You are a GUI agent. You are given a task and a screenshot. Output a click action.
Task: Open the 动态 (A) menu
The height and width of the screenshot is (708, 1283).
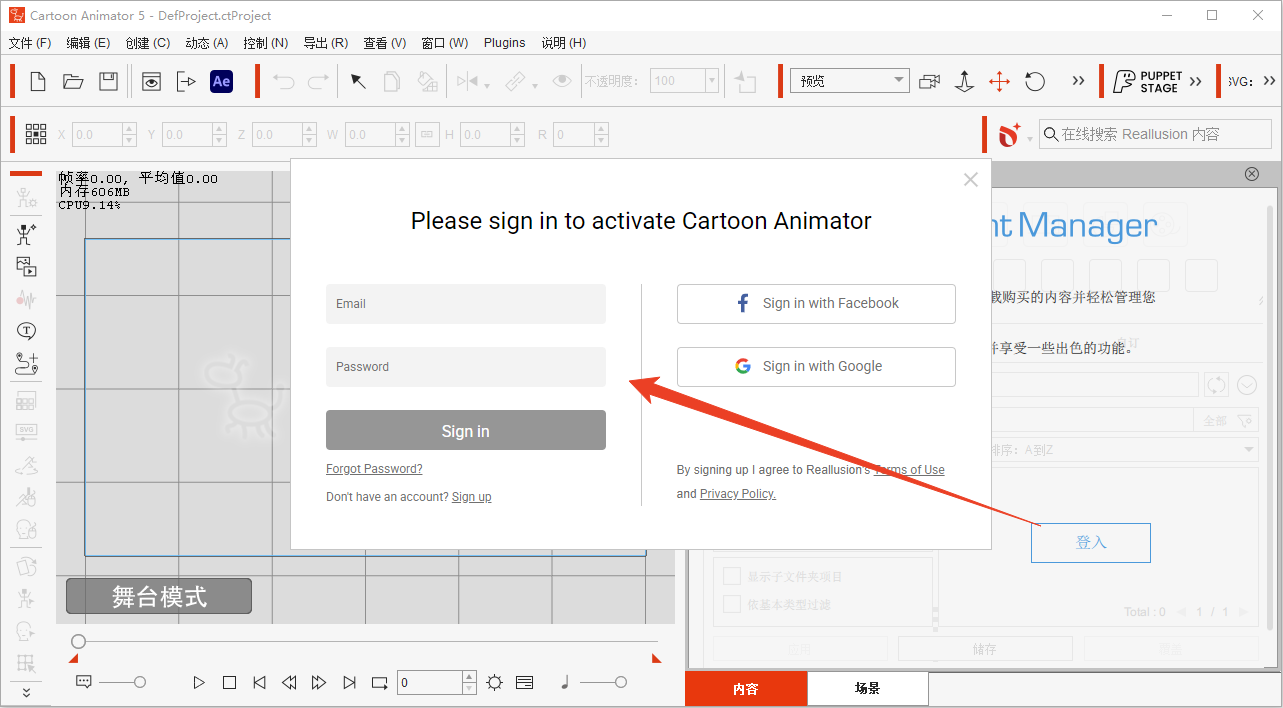(x=206, y=43)
